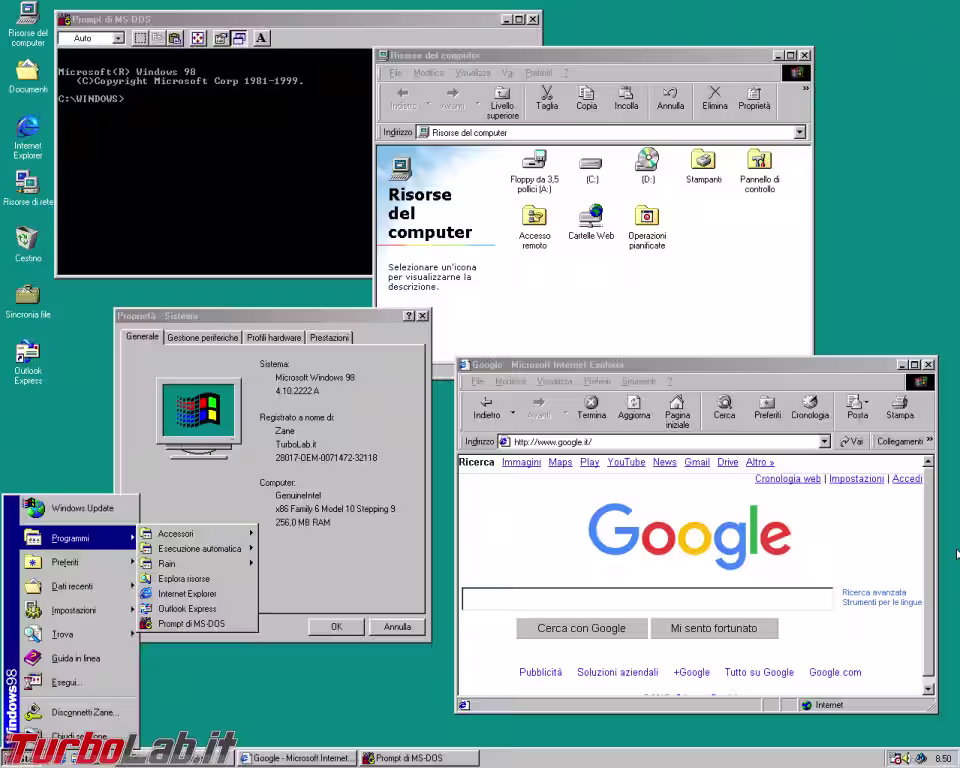The image size is (960, 768).
Task: Open Floppy da 3,5 pollici (A:) drive icon
Action: (534, 171)
